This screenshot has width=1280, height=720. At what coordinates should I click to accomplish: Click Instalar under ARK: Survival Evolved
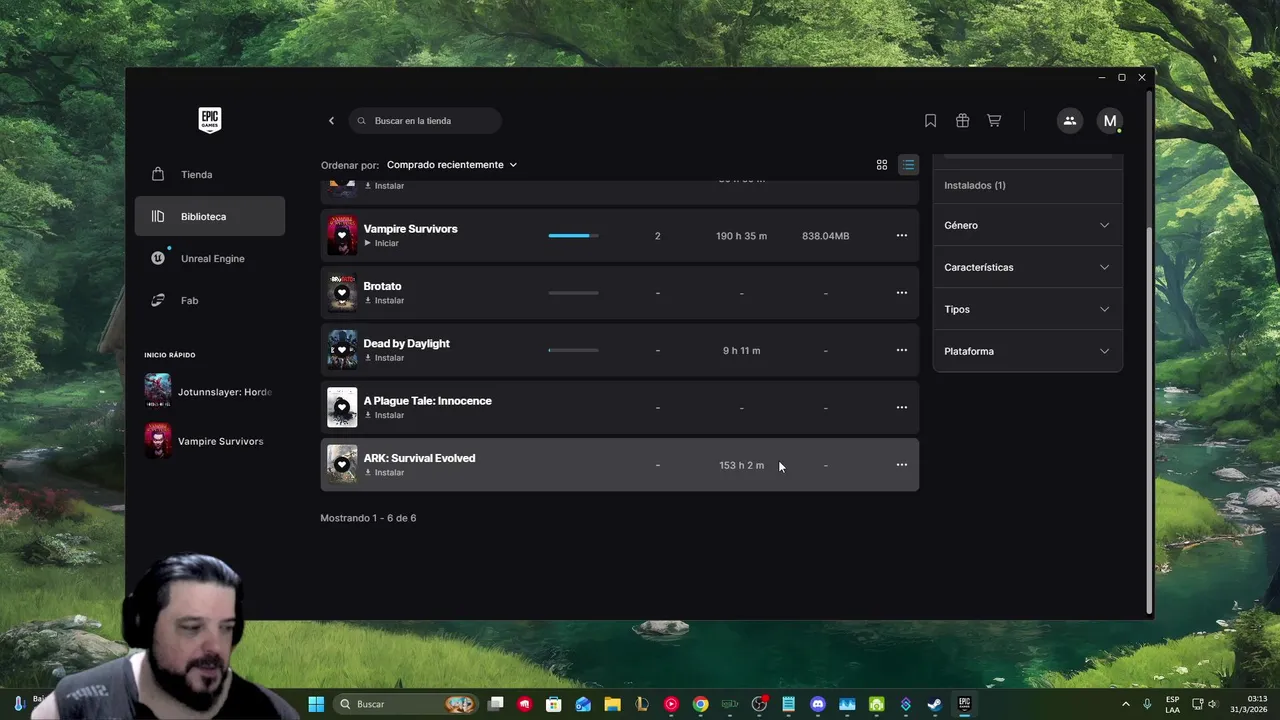pyautogui.click(x=384, y=472)
